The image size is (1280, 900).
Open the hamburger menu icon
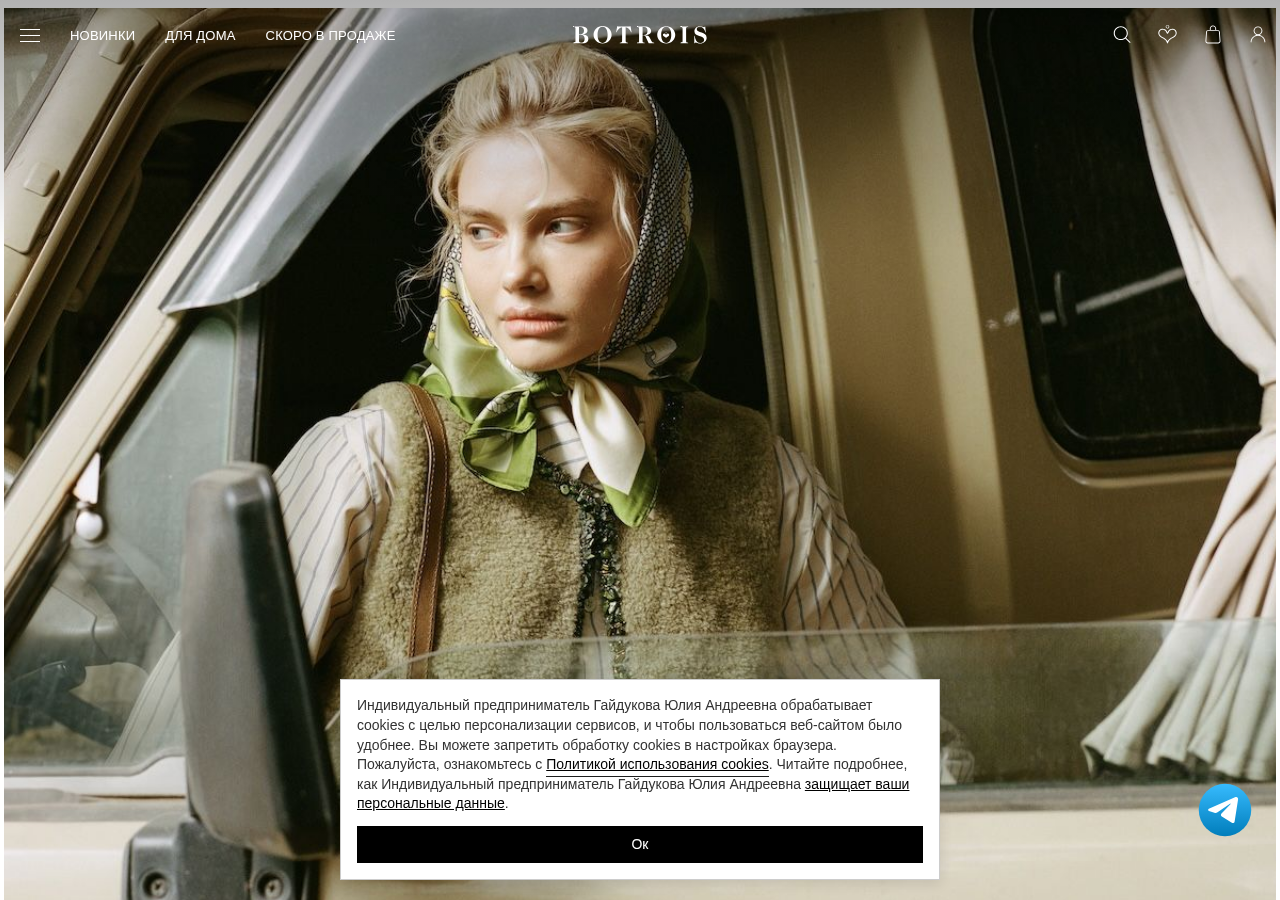[x=30, y=35]
